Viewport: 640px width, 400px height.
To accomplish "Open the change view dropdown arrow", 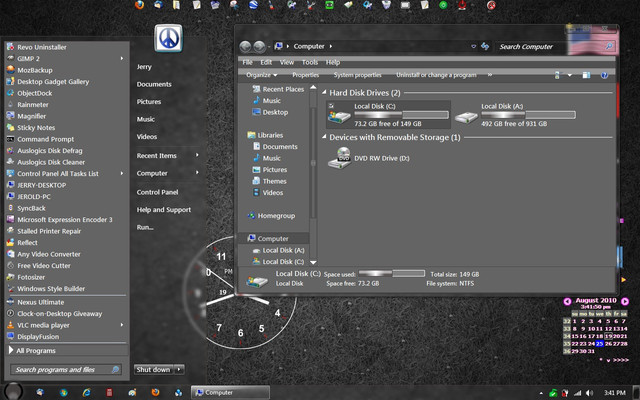I will coord(569,75).
